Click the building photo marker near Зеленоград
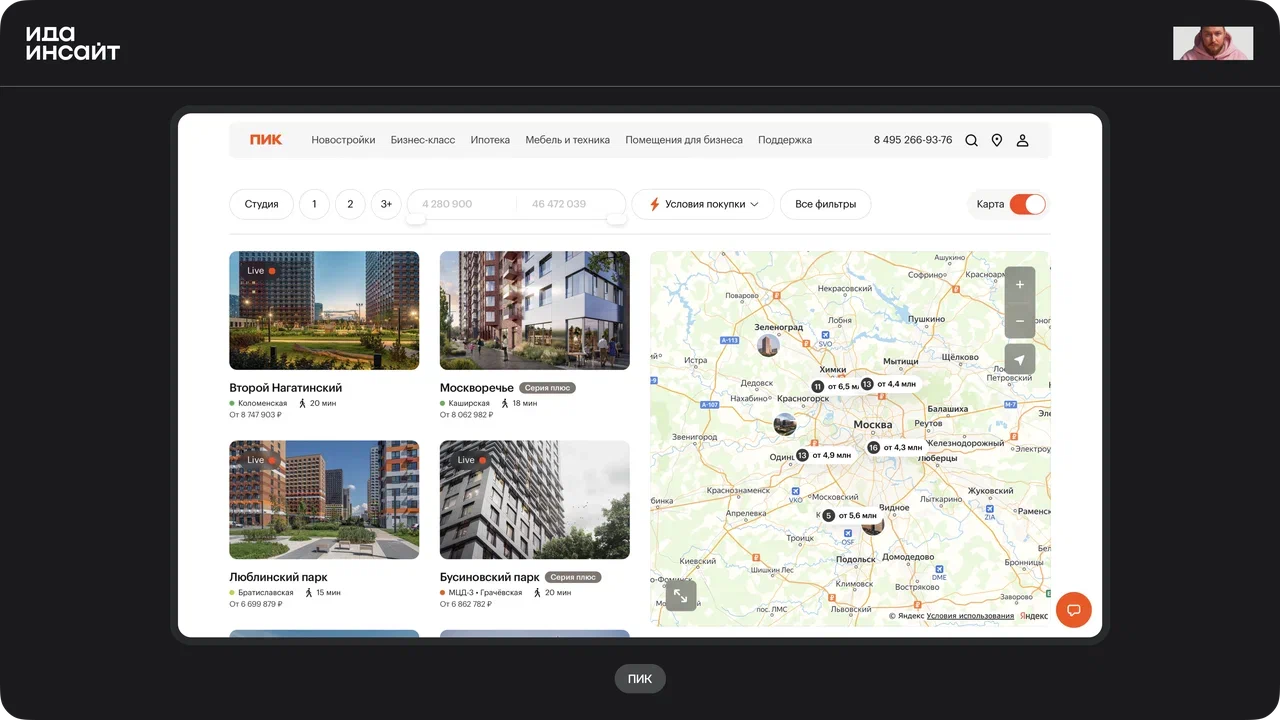This screenshot has height=720, width=1280. 768,346
